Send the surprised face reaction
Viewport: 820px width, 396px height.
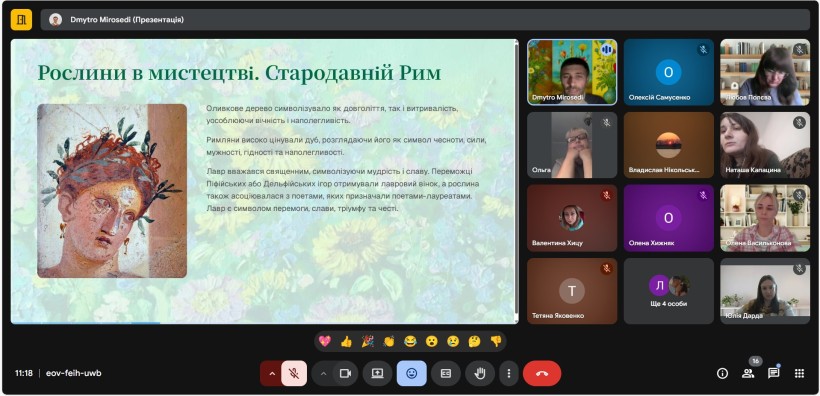coord(431,342)
